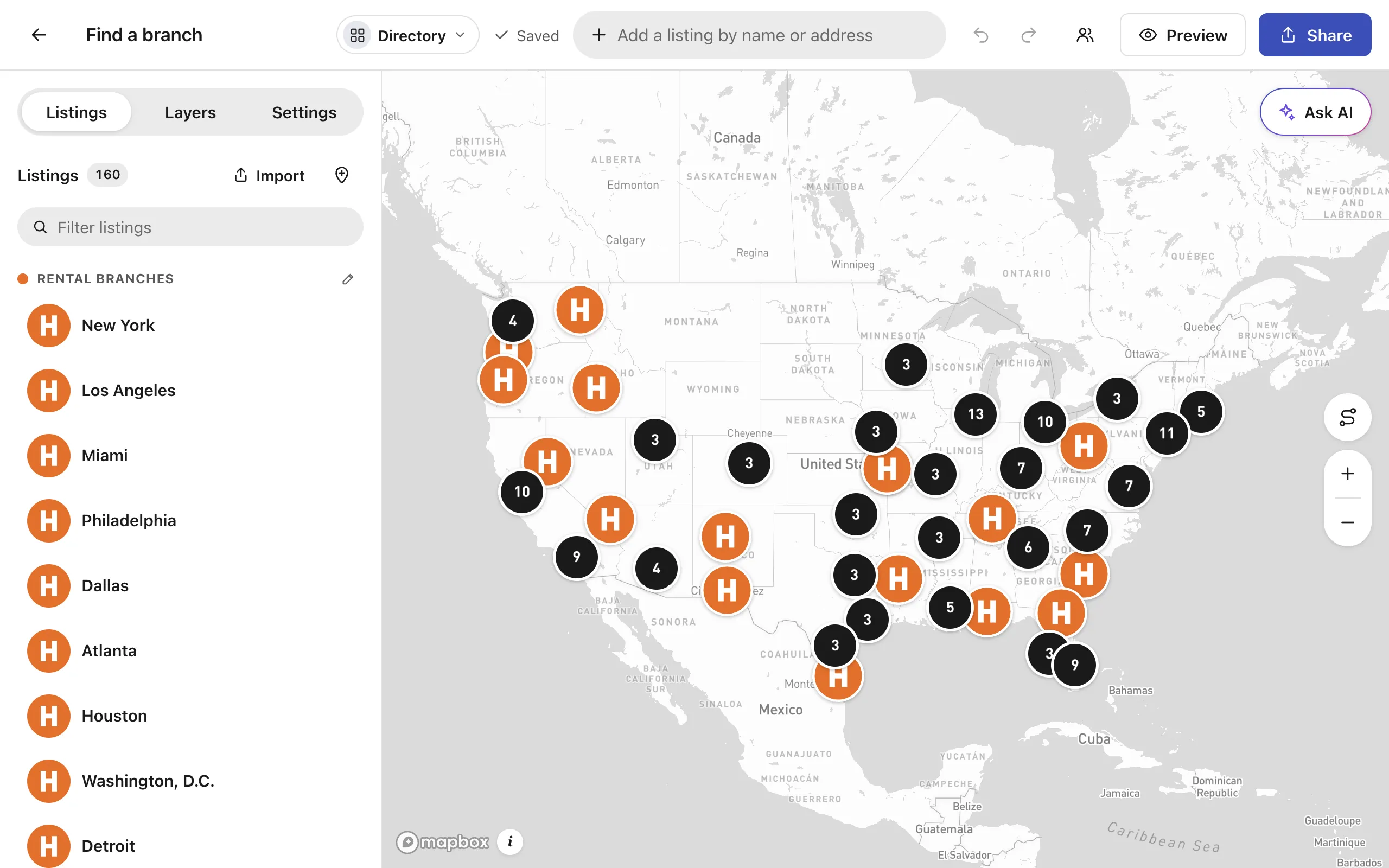Click the Mapbox logo link
1389x868 pixels.
coord(443,842)
